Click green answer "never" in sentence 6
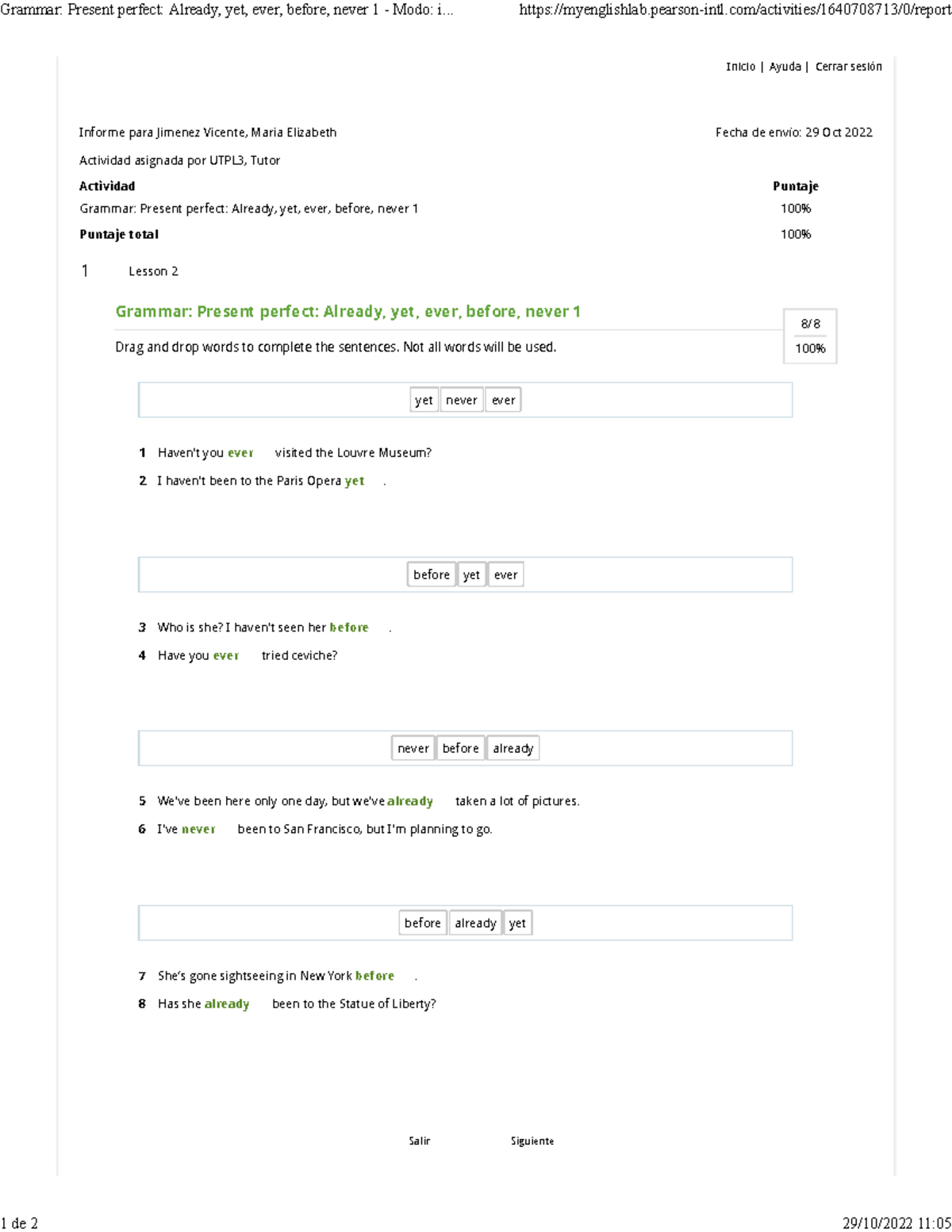This screenshot has height=1232, width=952. [x=198, y=829]
